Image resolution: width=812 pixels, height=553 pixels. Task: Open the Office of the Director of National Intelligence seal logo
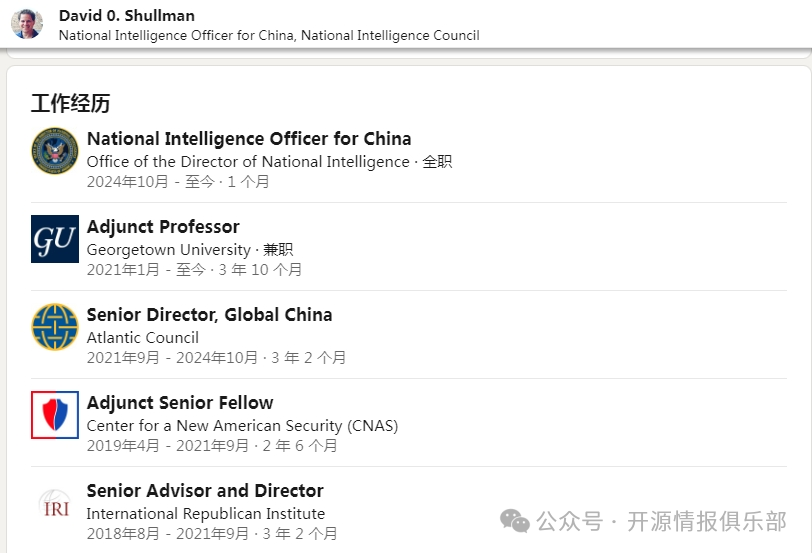(55, 151)
